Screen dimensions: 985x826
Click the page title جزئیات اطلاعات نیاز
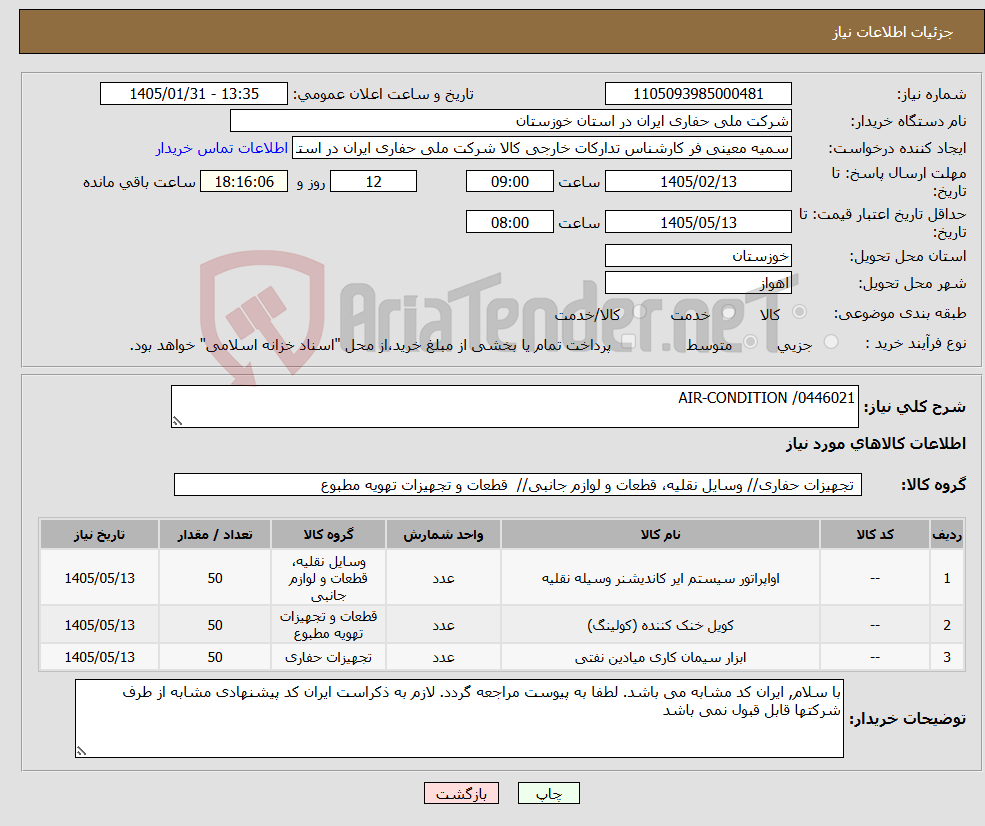[x=893, y=32]
